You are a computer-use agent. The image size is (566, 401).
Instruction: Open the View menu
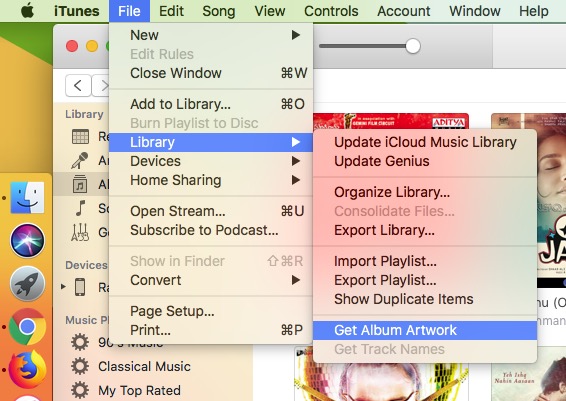click(270, 11)
